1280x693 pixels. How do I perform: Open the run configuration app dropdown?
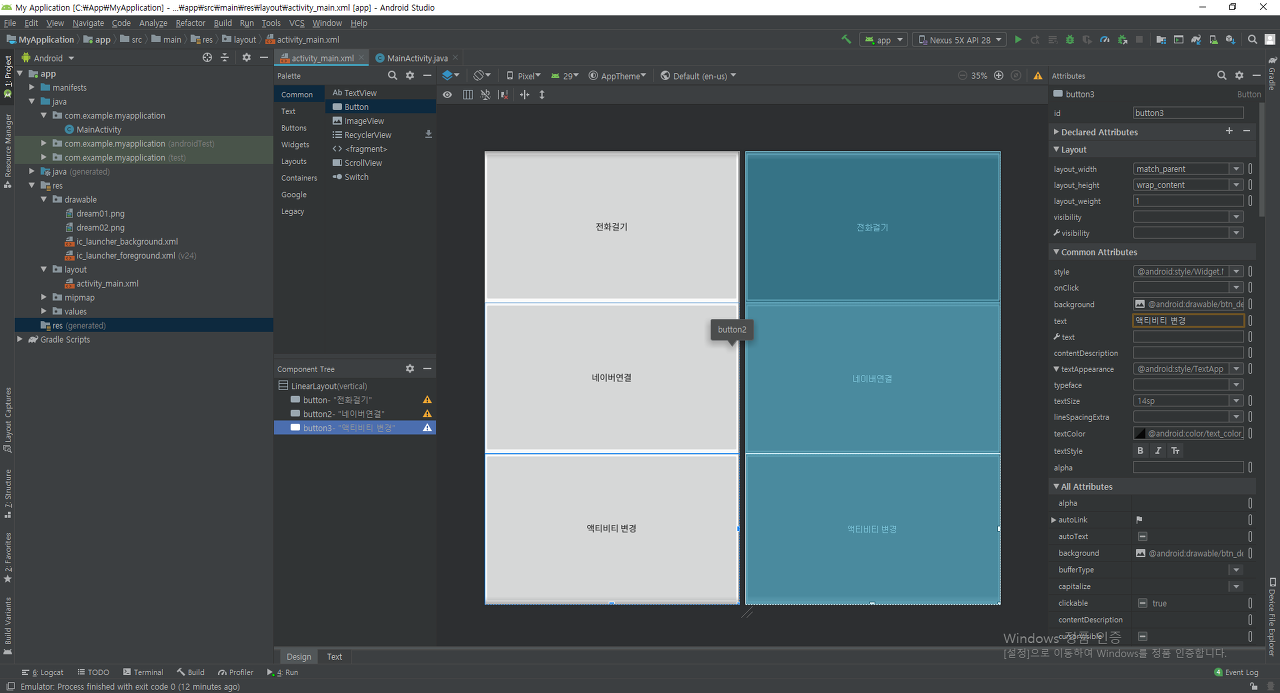(x=883, y=40)
